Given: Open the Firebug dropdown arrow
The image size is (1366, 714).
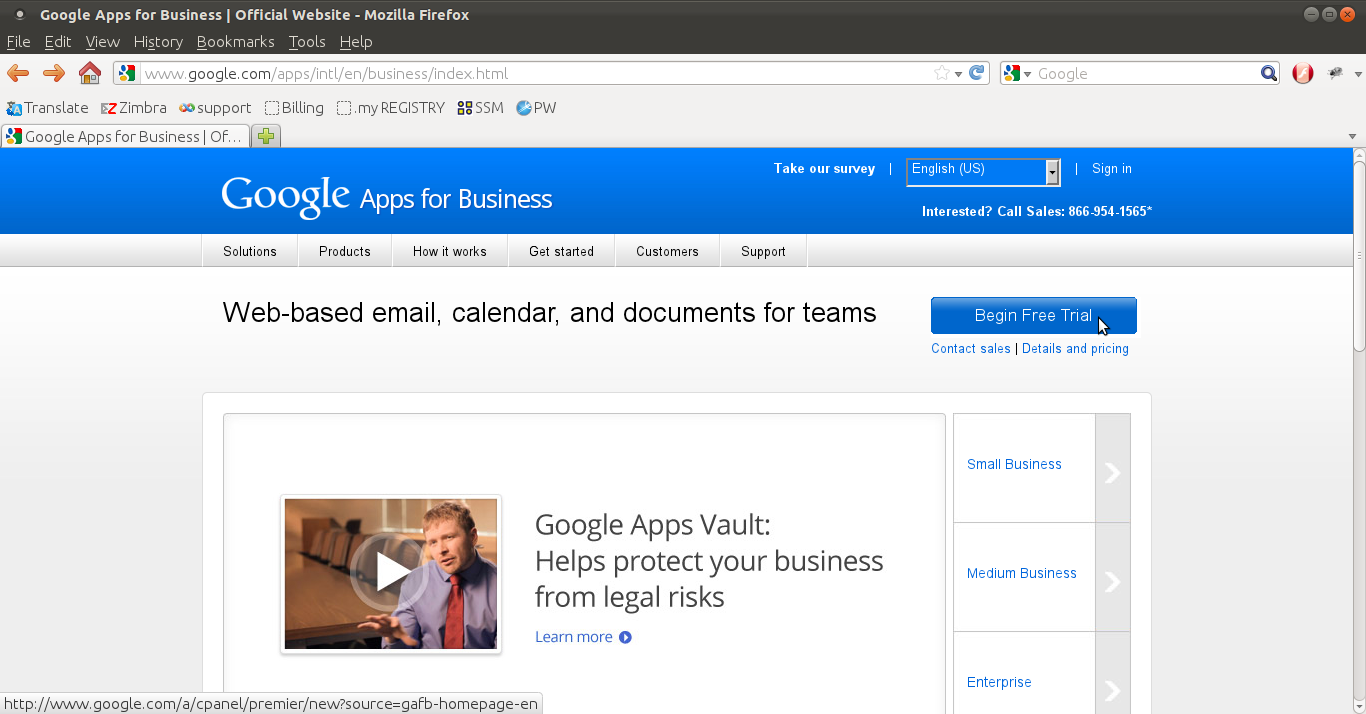Looking at the screenshot, I should click(x=1358, y=74).
